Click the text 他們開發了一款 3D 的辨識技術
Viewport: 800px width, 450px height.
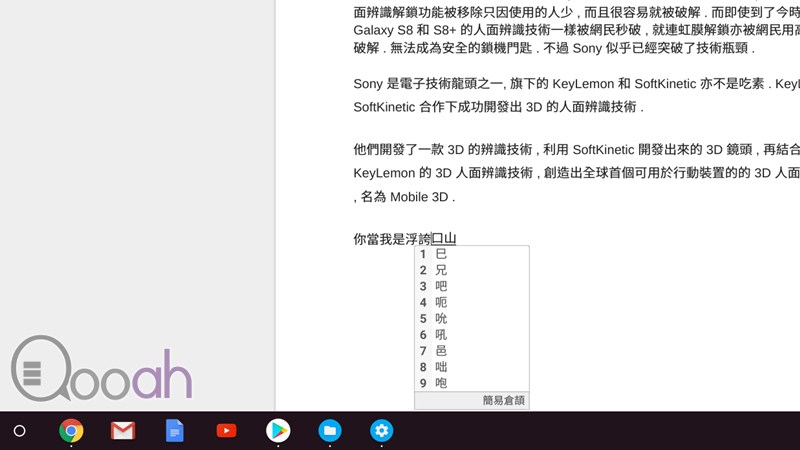click(442, 149)
